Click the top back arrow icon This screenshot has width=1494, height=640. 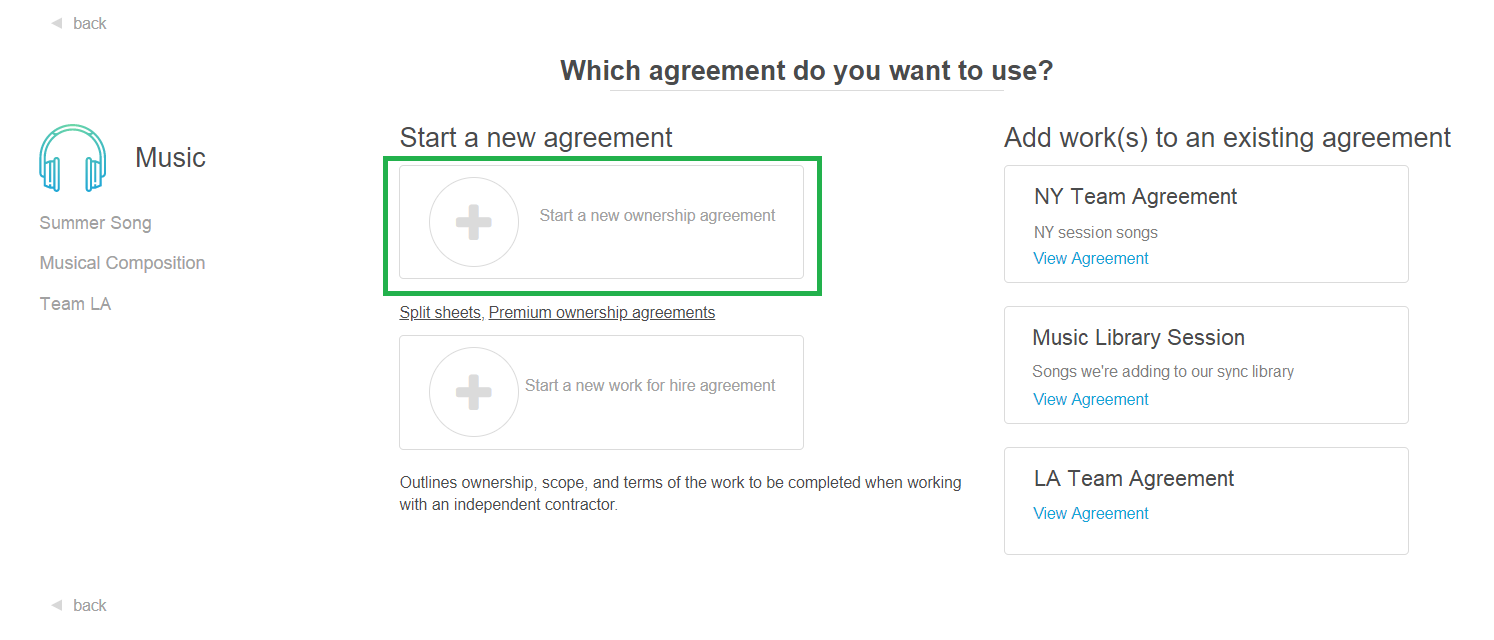(56, 23)
